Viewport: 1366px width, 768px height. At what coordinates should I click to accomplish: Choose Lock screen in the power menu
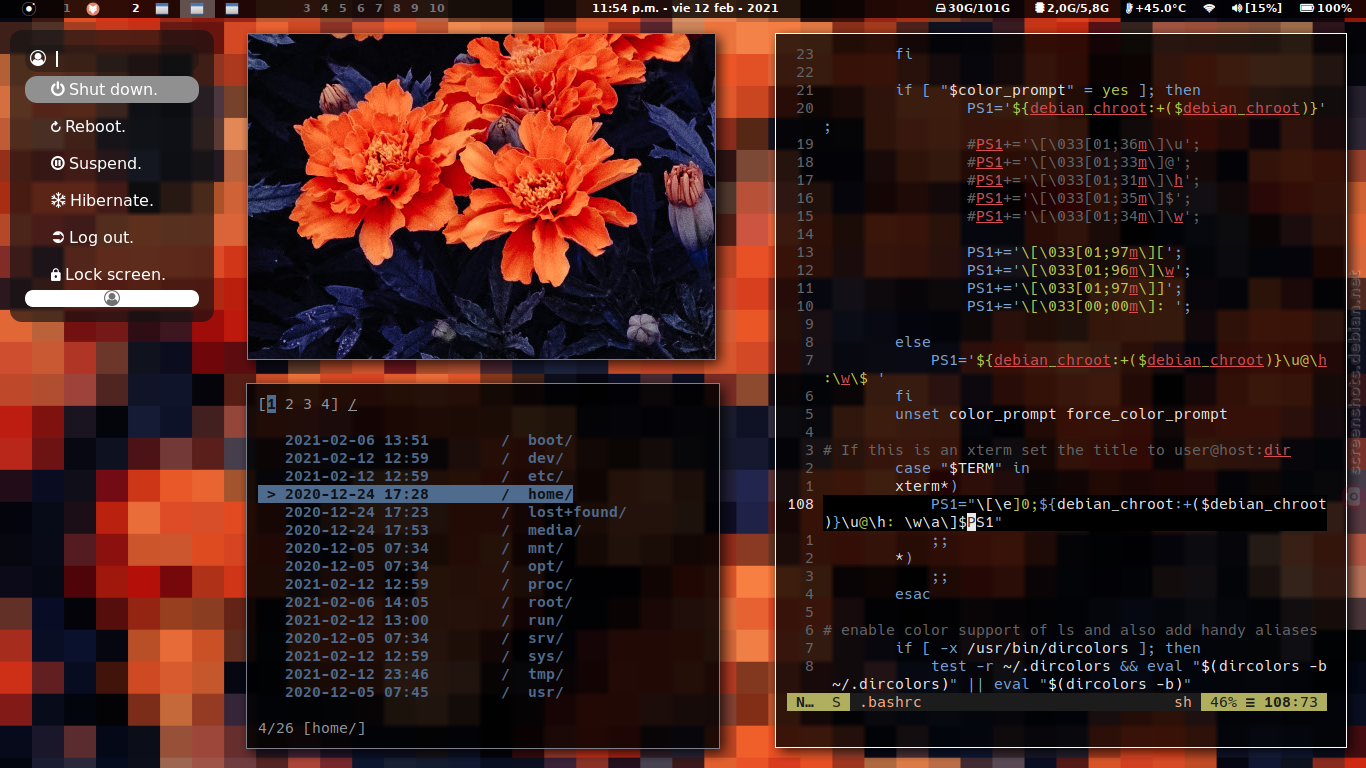click(x=112, y=274)
